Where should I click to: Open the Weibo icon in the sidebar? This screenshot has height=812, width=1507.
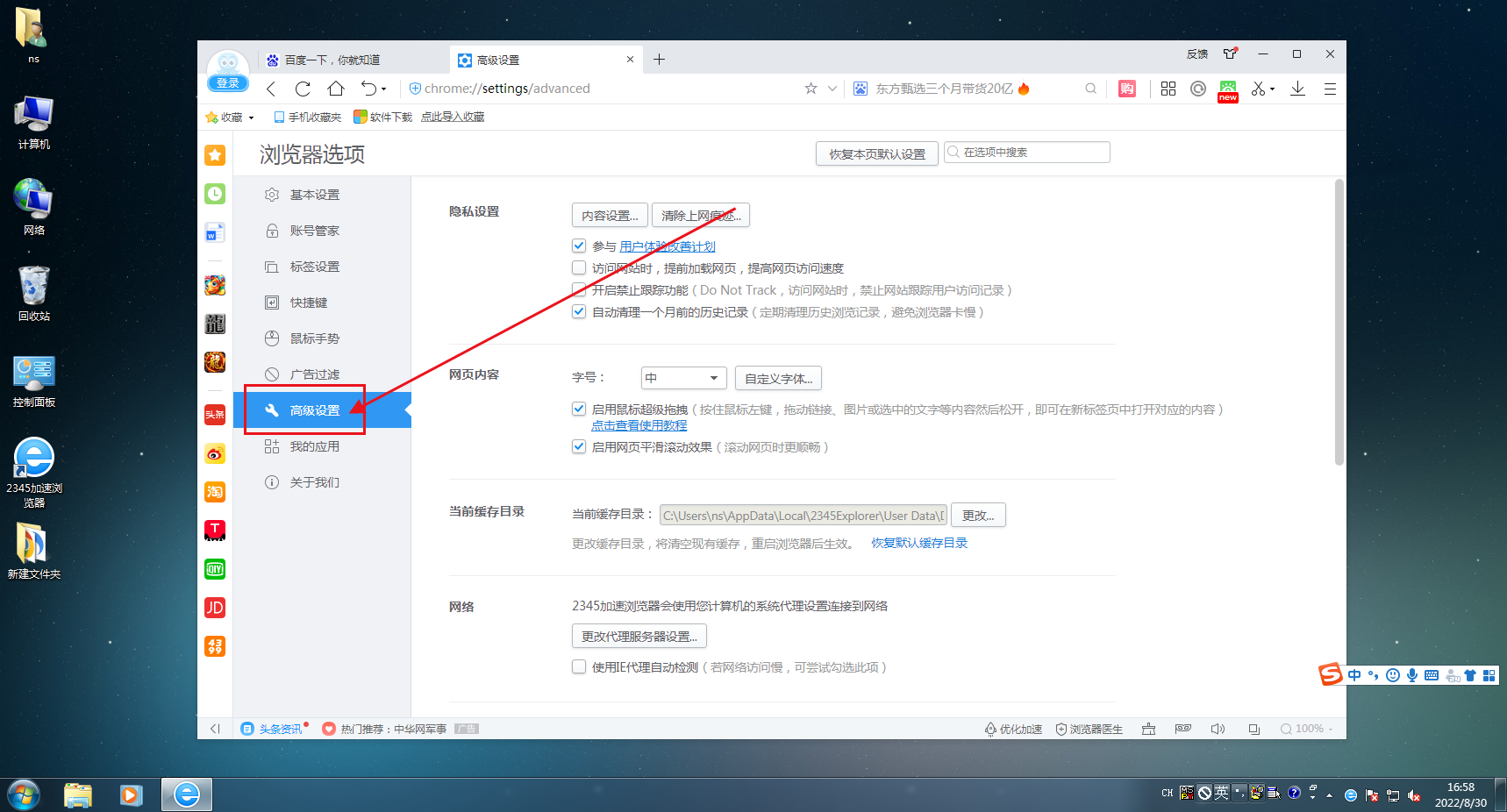(215, 453)
